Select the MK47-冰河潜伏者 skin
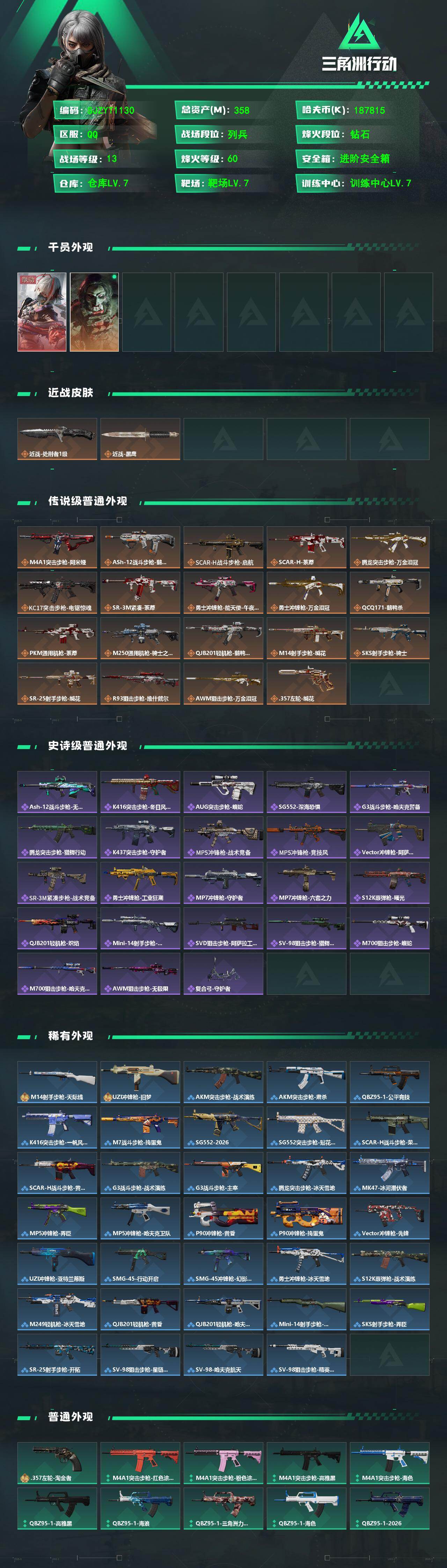Viewport: 447px width, 1568px height. coord(389,1172)
